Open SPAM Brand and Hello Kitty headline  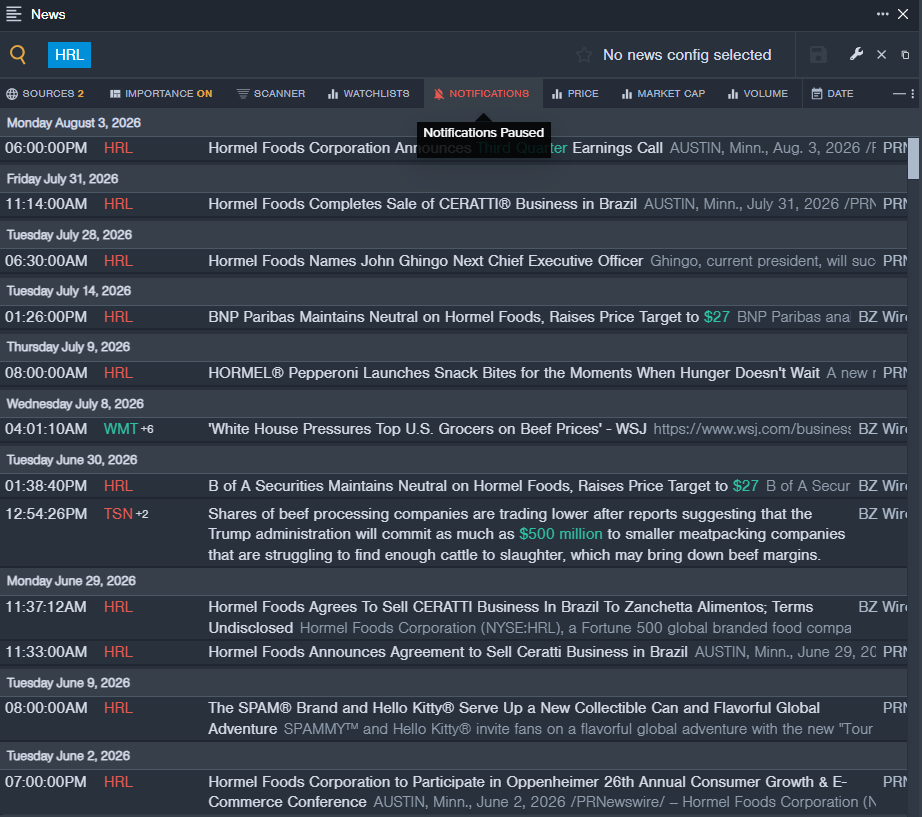[514, 718]
